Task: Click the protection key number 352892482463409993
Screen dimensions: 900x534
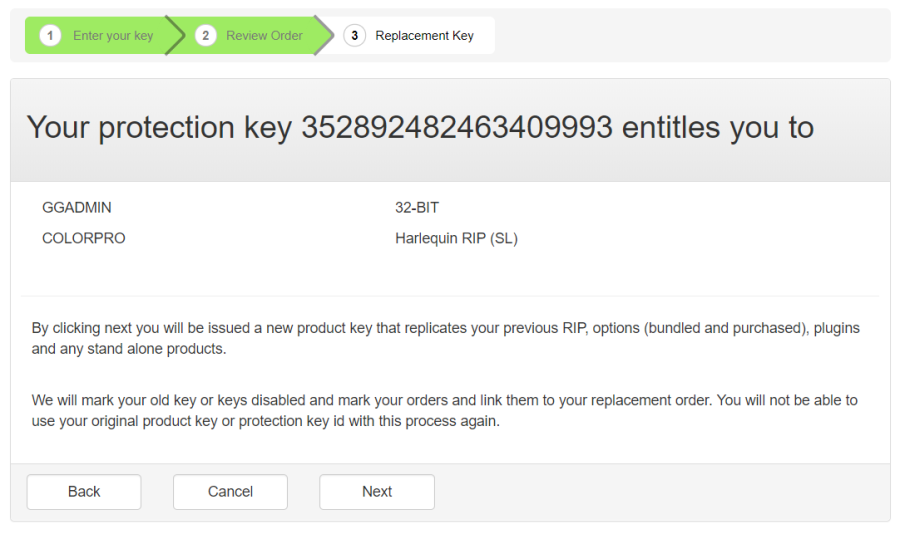Action: [457, 128]
